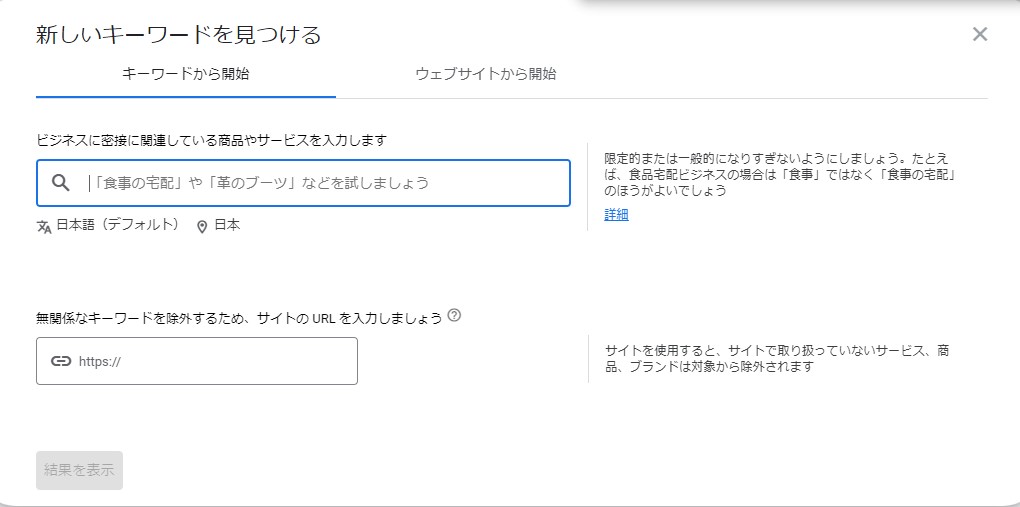Click the サイトを使用すると description text
Image resolution: width=1020 pixels, height=507 pixels.
[780, 358]
